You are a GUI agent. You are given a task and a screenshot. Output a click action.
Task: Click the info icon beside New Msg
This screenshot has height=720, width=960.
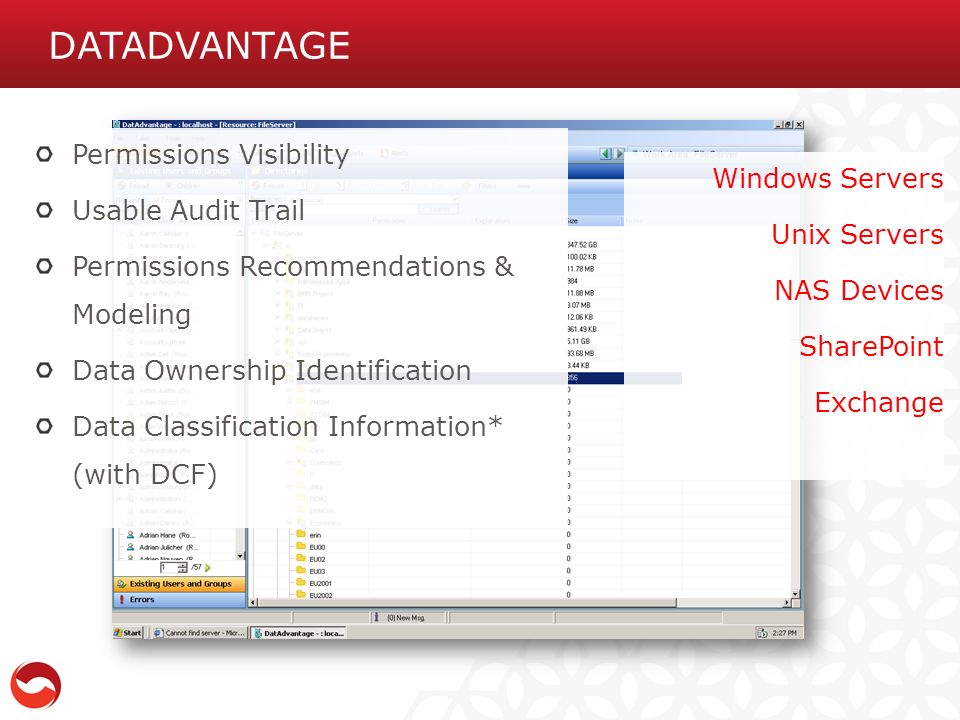377,618
